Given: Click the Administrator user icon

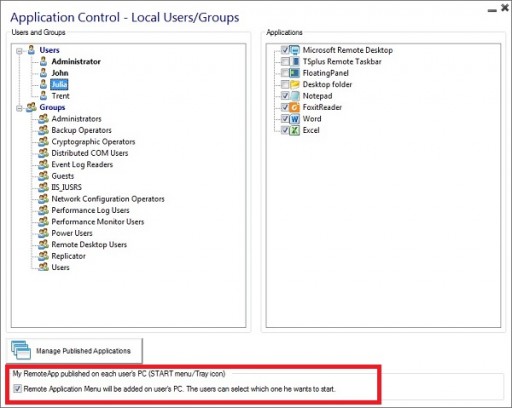Looking at the screenshot, I should pos(43,61).
